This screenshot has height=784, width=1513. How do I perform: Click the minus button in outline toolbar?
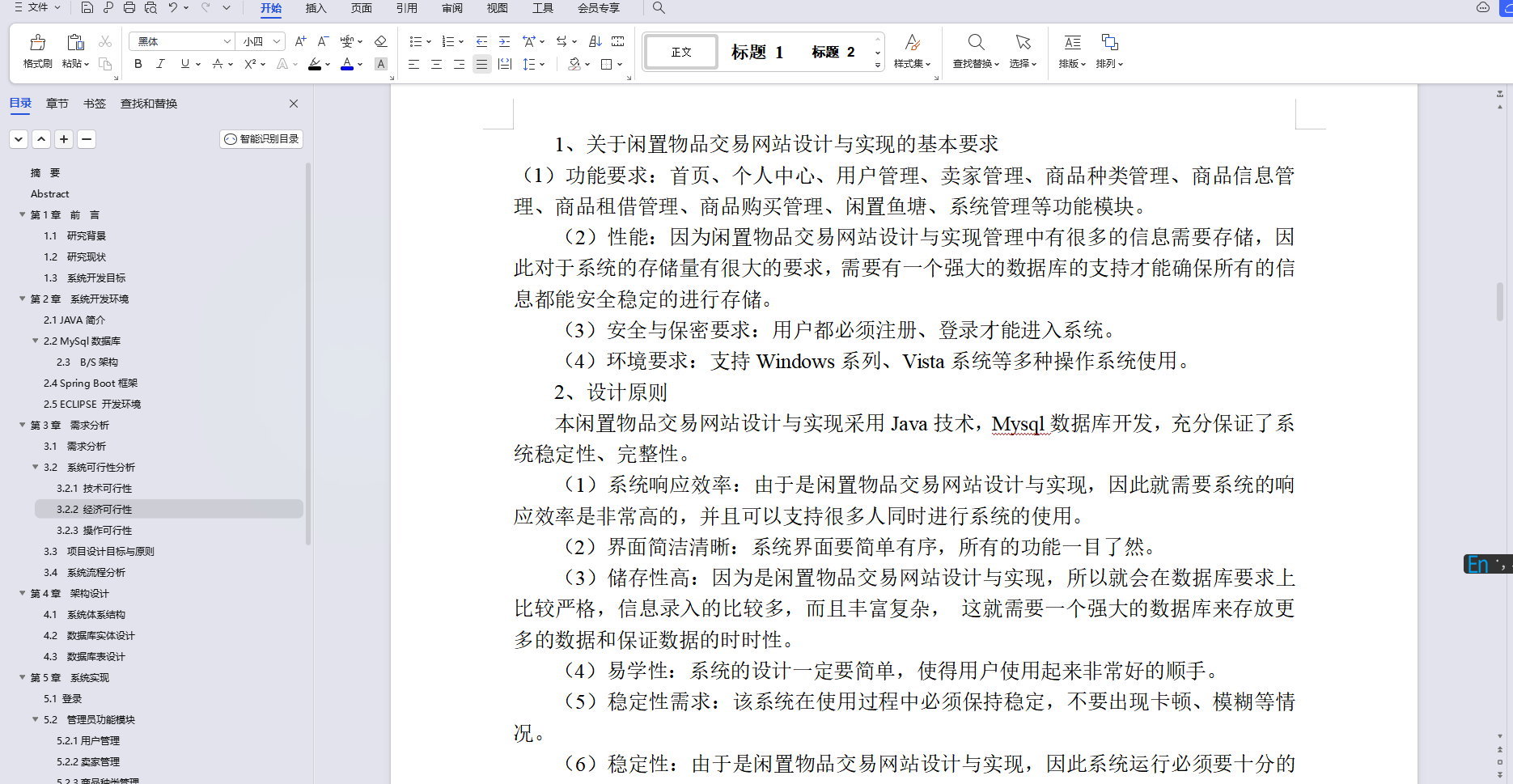[87, 139]
